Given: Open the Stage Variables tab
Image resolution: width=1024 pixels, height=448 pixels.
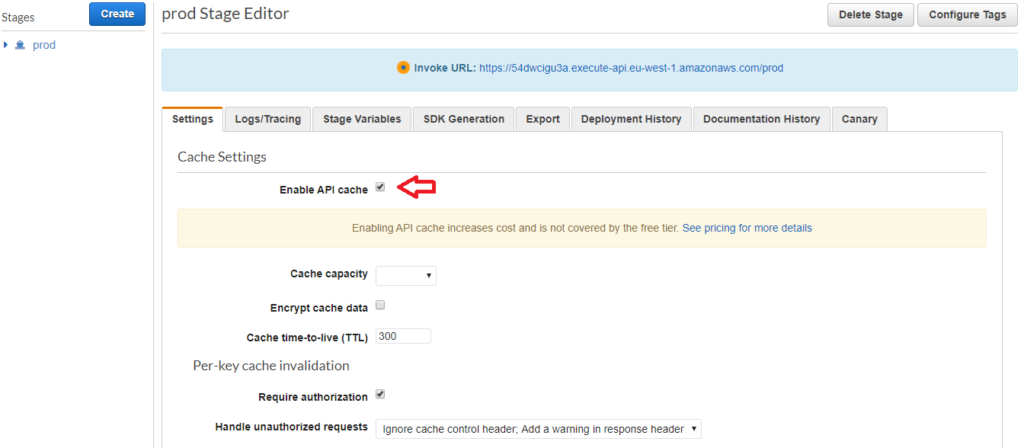Looking at the screenshot, I should pyautogui.click(x=361, y=119).
